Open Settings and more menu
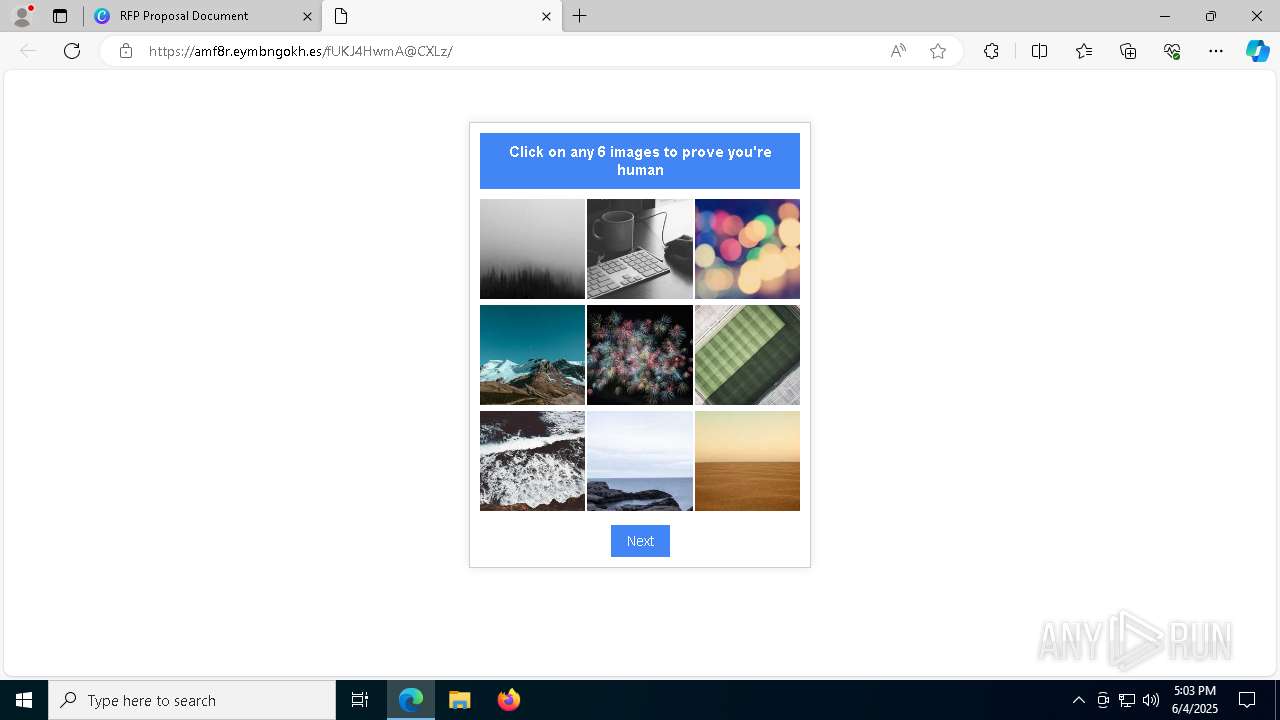Viewport: 1280px width, 720px height. click(x=1216, y=51)
